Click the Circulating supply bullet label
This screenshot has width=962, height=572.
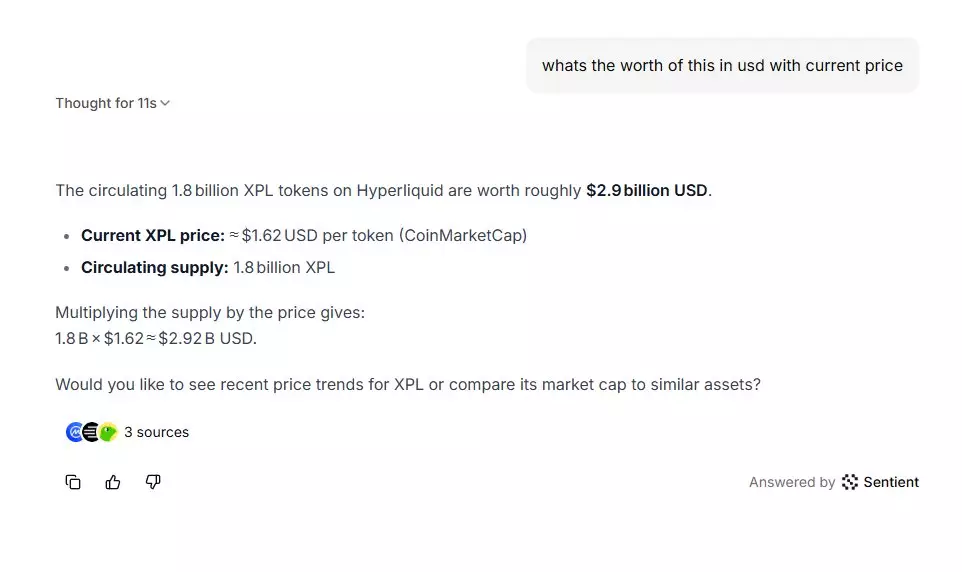(x=154, y=268)
